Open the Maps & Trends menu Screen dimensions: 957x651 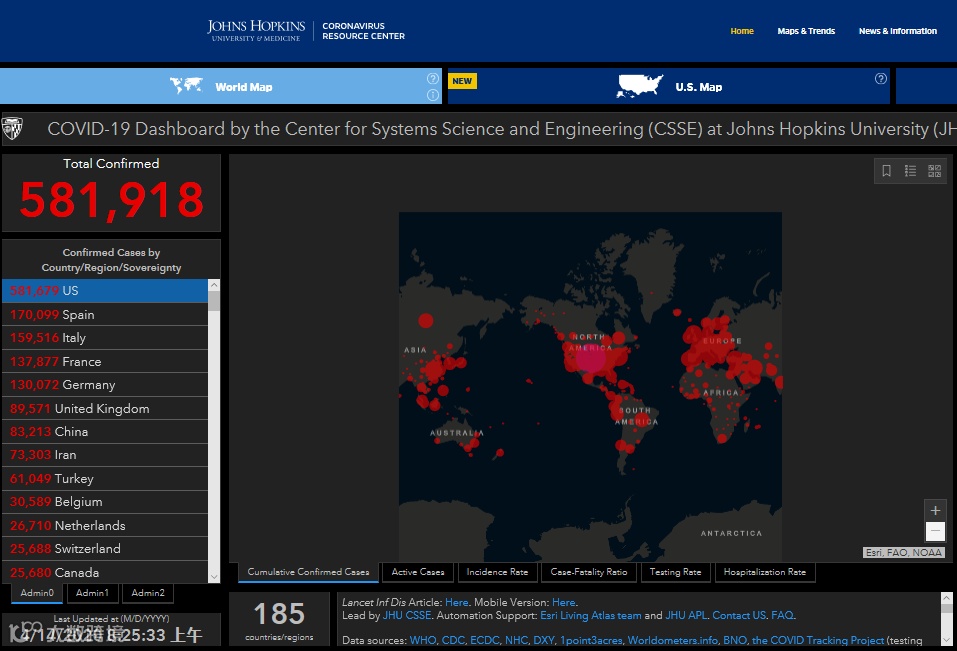806,31
